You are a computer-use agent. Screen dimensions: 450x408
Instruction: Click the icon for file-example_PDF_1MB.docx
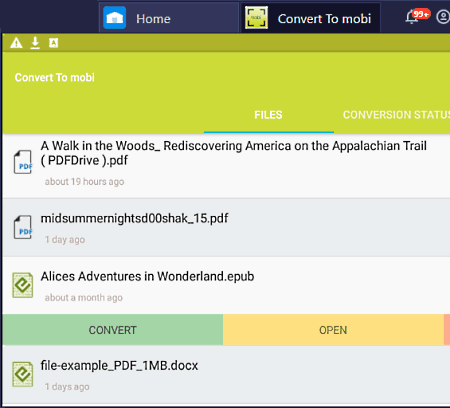tap(23, 374)
